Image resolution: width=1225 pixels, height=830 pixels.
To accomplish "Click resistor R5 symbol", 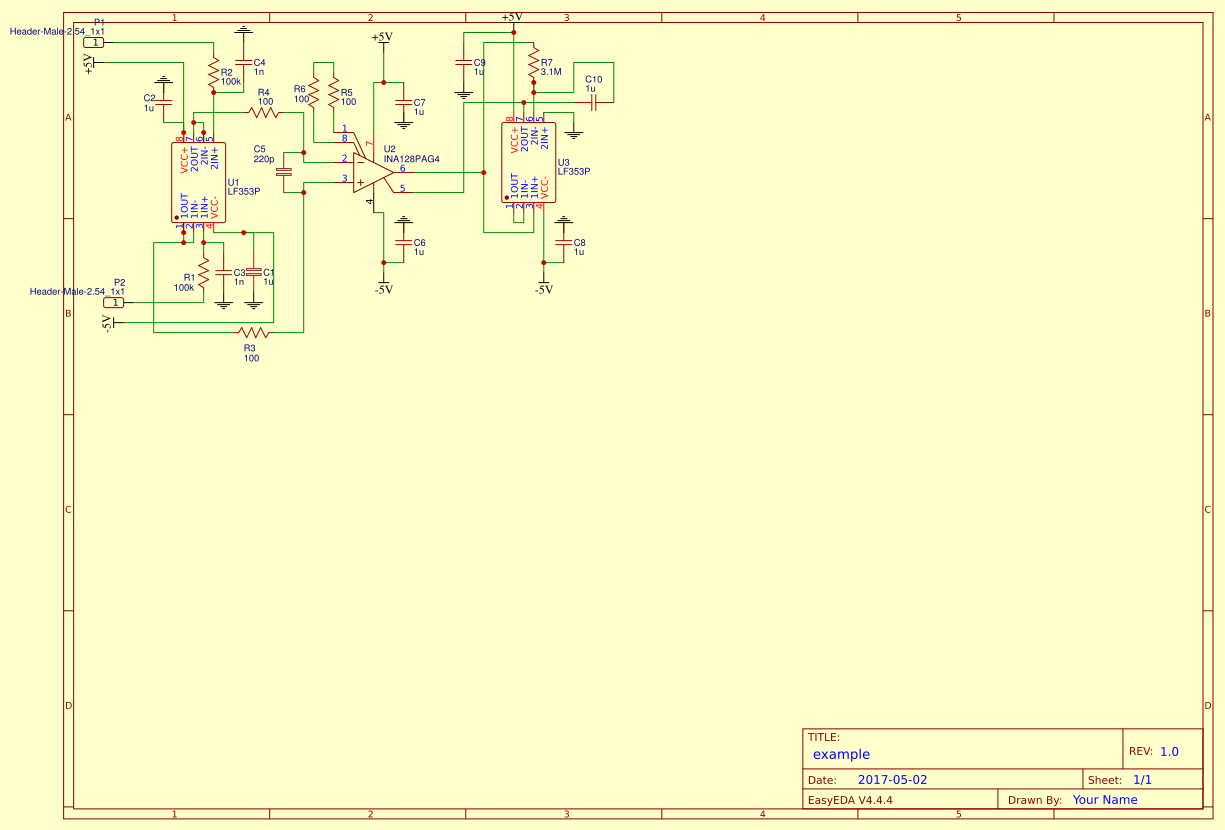I will click(x=333, y=93).
